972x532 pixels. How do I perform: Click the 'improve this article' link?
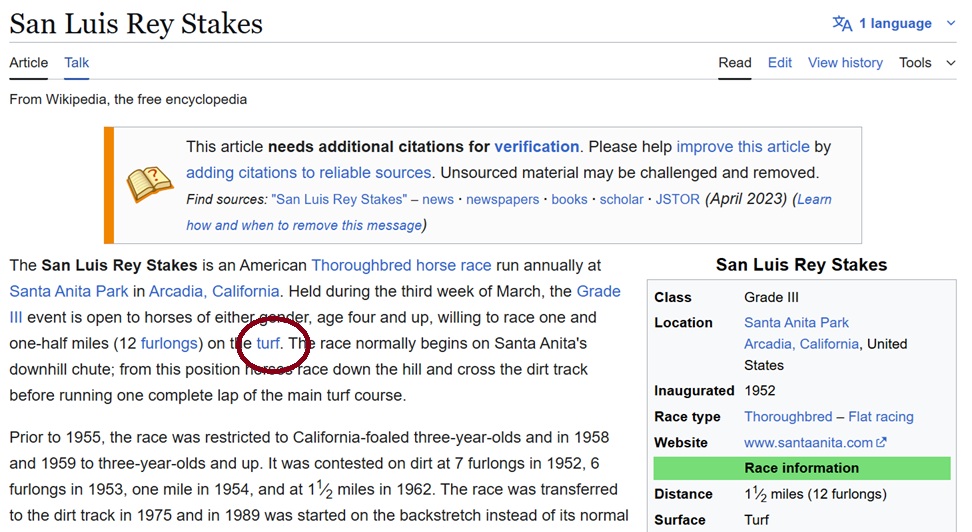(743, 146)
